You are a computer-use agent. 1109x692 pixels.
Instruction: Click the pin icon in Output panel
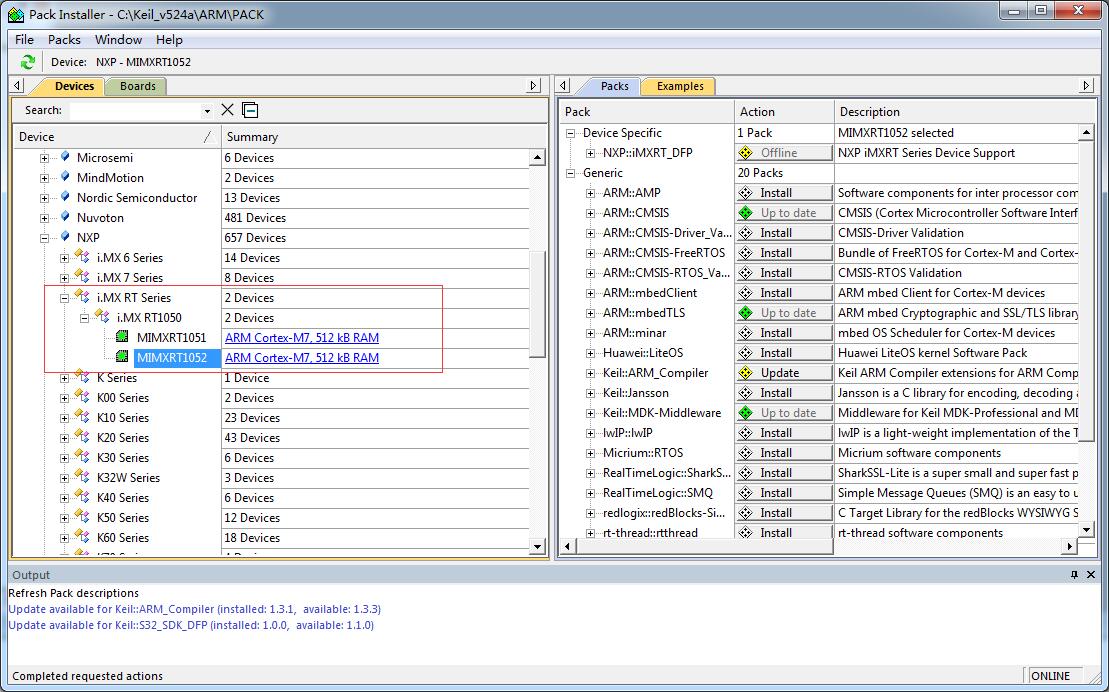click(x=1074, y=575)
